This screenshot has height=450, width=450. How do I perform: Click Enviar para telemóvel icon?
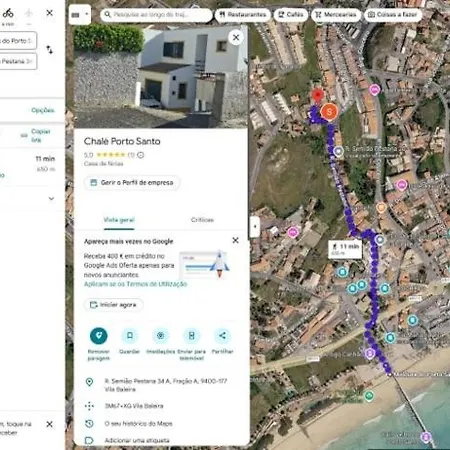192,336
